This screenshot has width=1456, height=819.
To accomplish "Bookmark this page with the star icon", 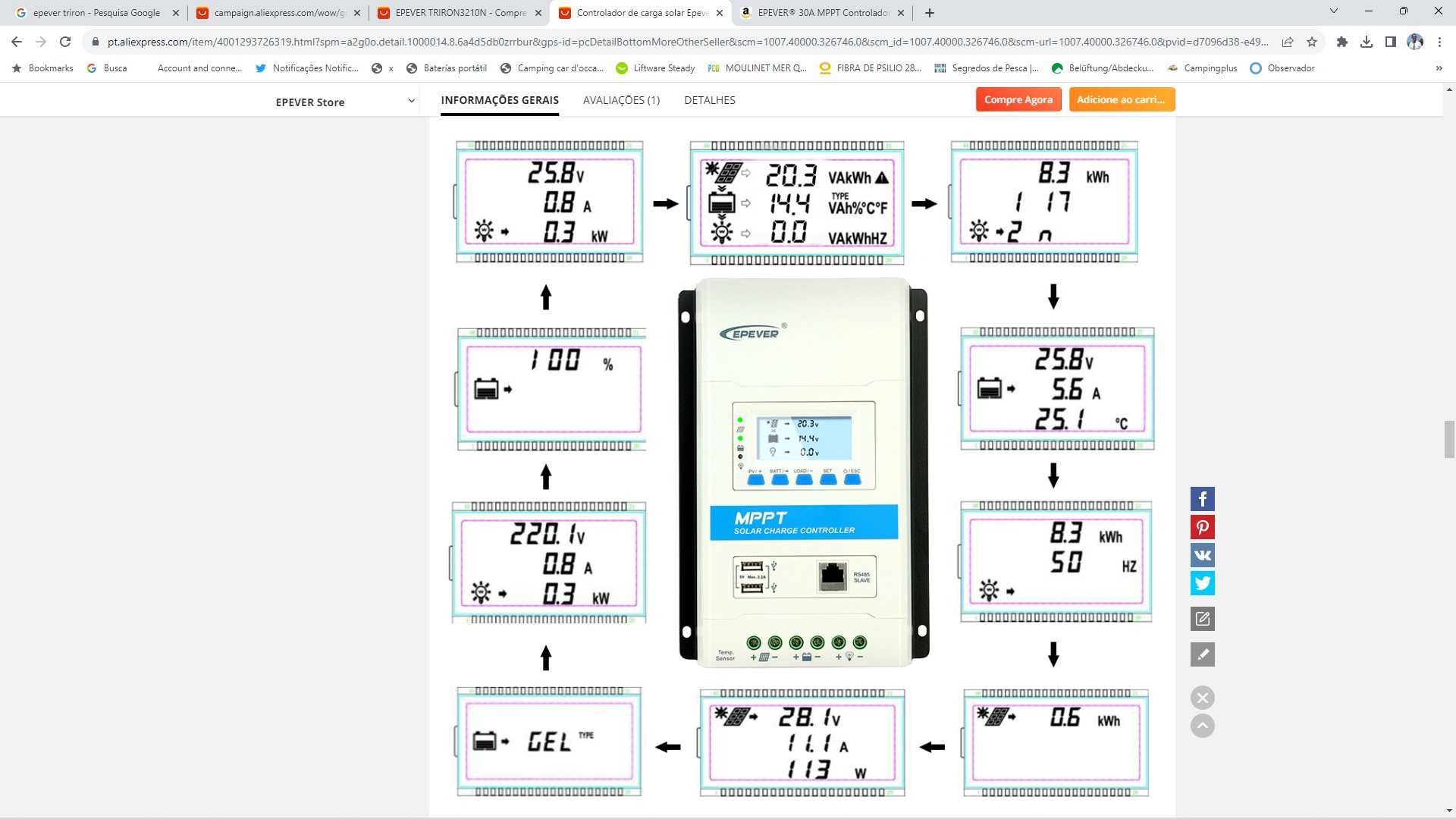I will [1312, 42].
